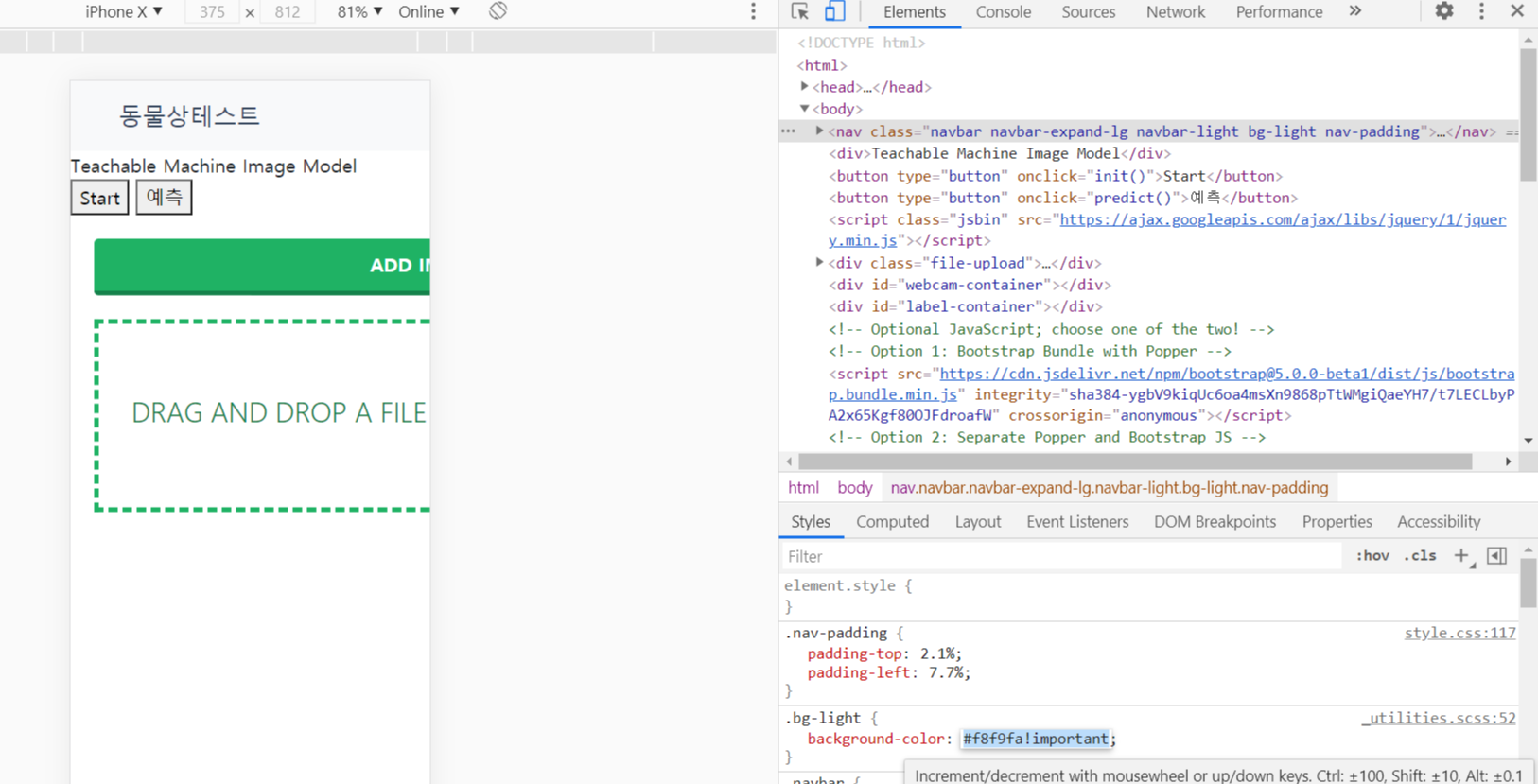Click the element.style rule block

tap(1149, 596)
